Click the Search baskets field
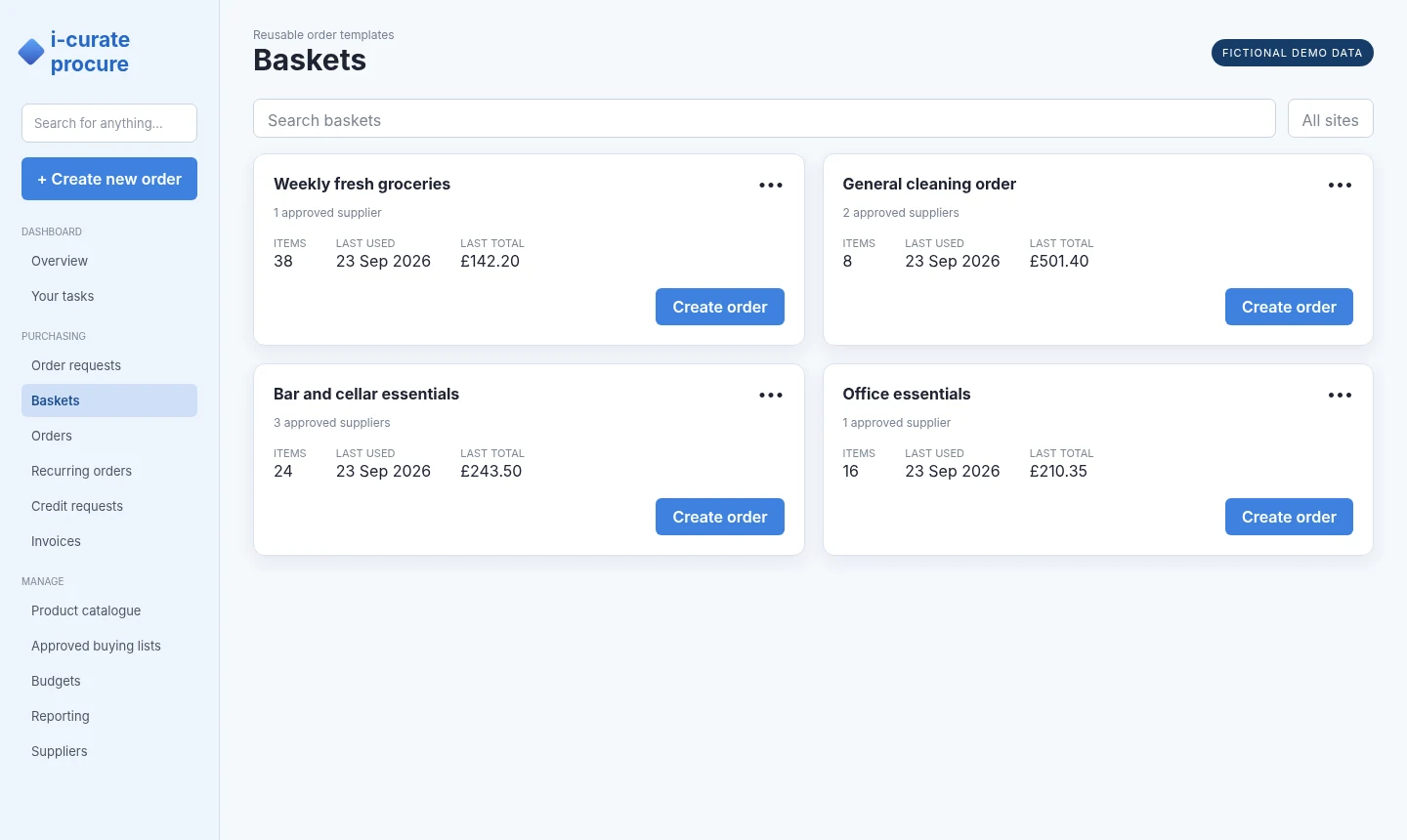1407x840 pixels. click(x=764, y=118)
